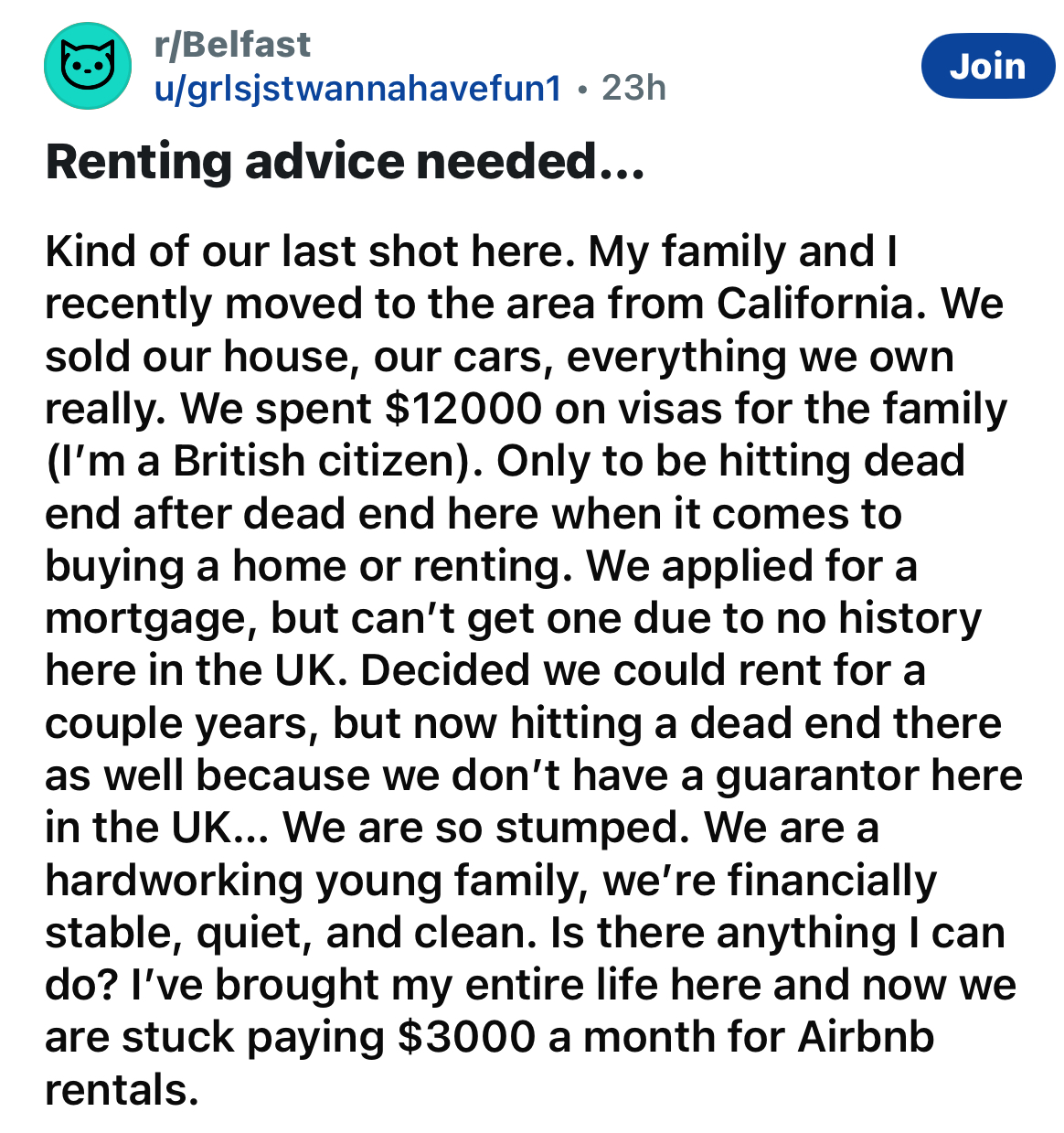The image size is (1064, 1133).
Task: Click the word 'Airbnb' in the post
Action: (x=866, y=1037)
